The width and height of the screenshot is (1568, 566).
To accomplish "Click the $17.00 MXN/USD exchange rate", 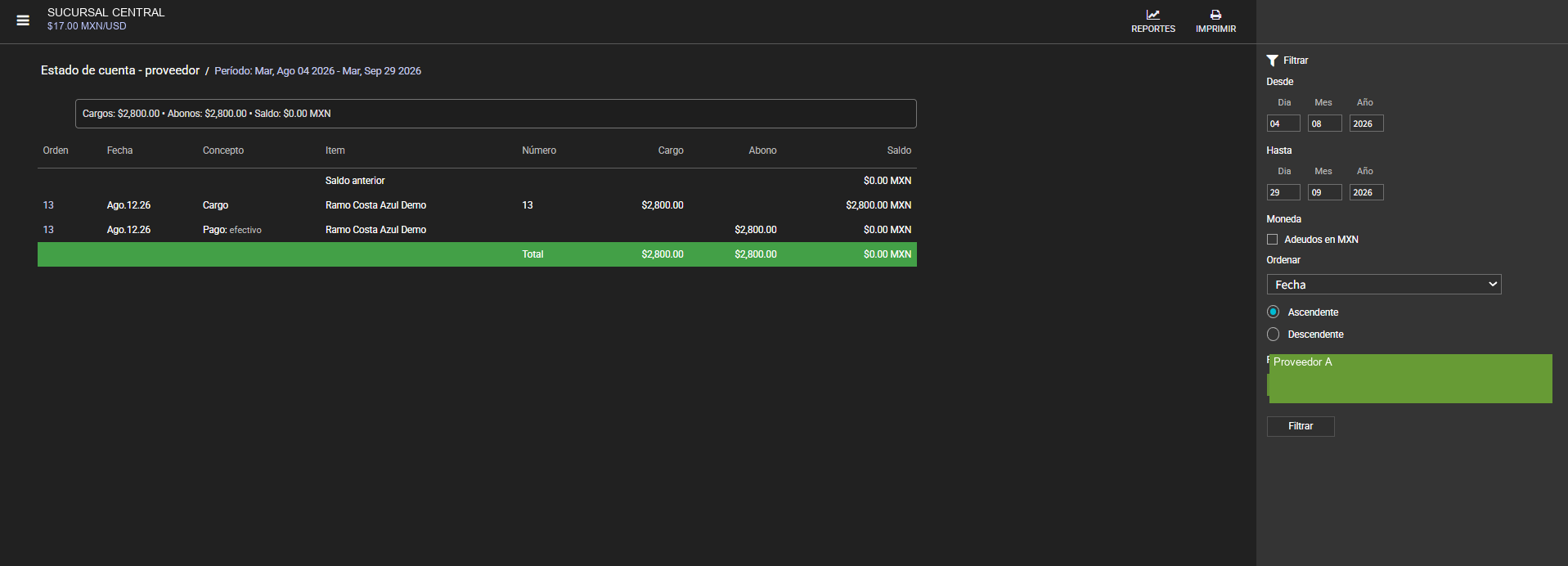I will [x=87, y=26].
